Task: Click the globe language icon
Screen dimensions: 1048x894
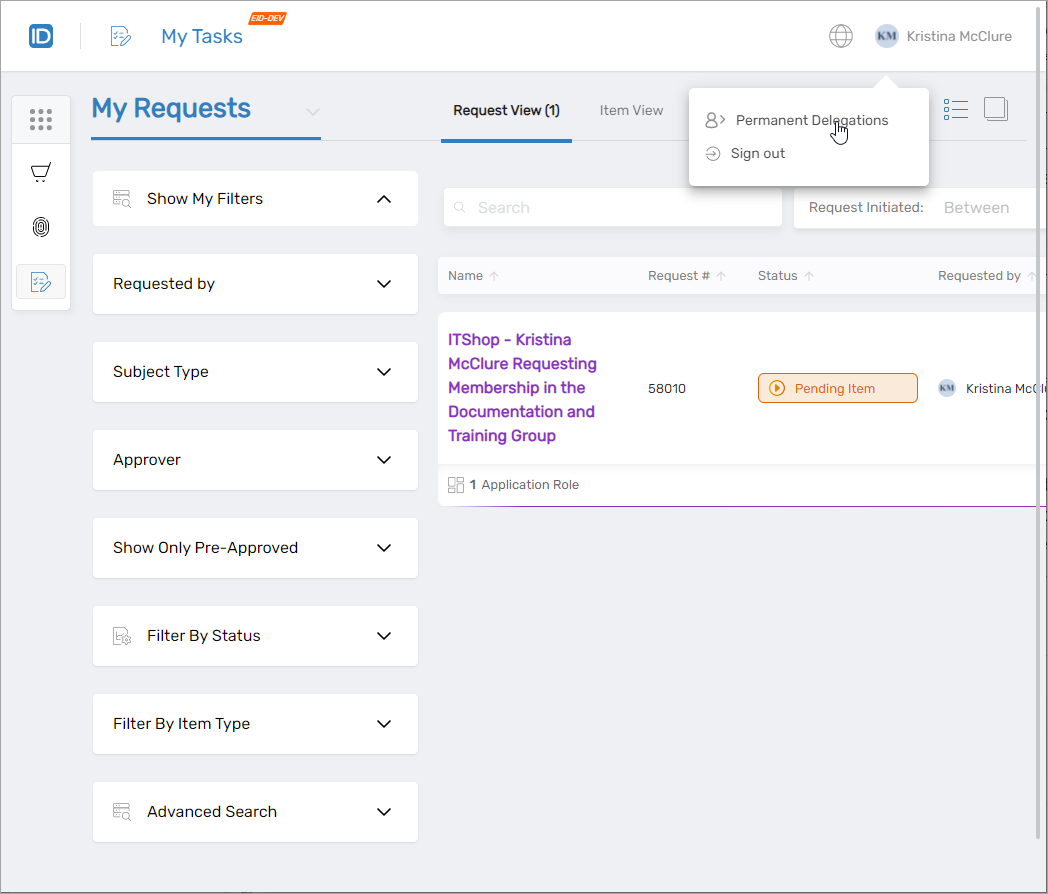Action: tap(841, 36)
